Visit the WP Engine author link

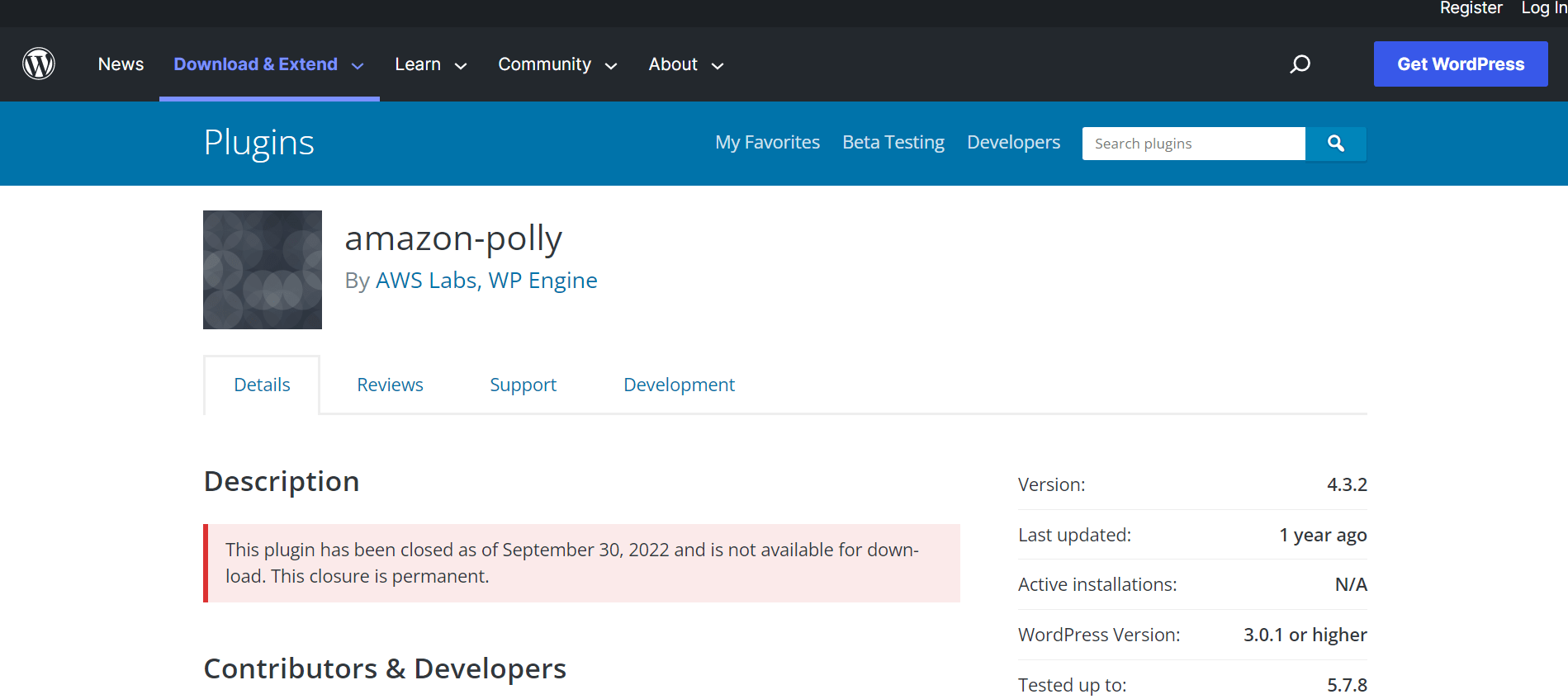542,281
